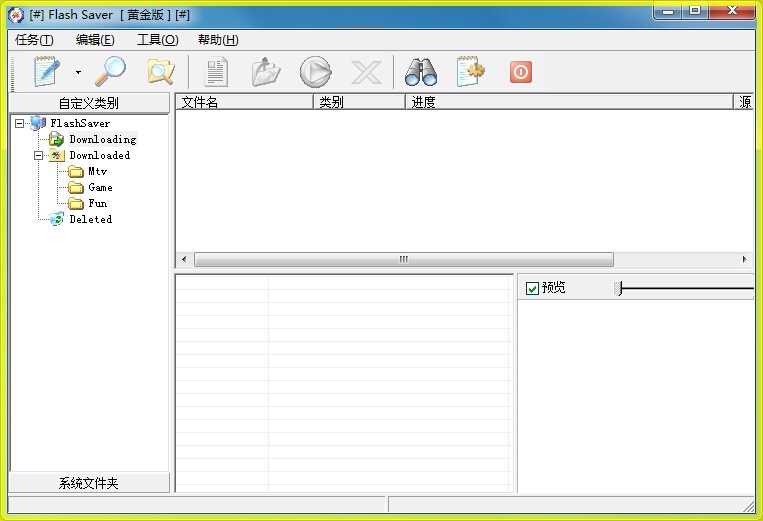Open the 帮助(H) menu
763x521 pixels.
[218, 40]
